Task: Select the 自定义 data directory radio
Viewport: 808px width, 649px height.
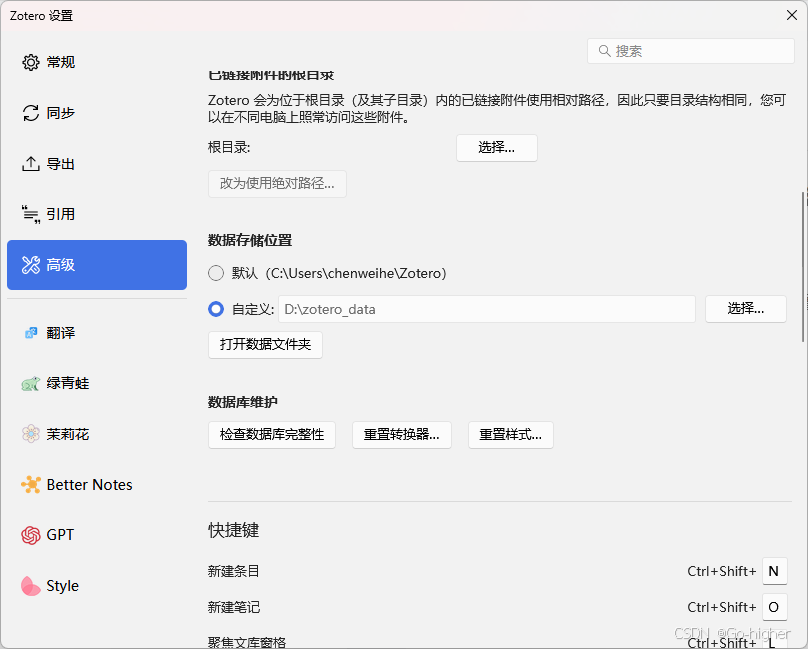Action: [x=216, y=309]
